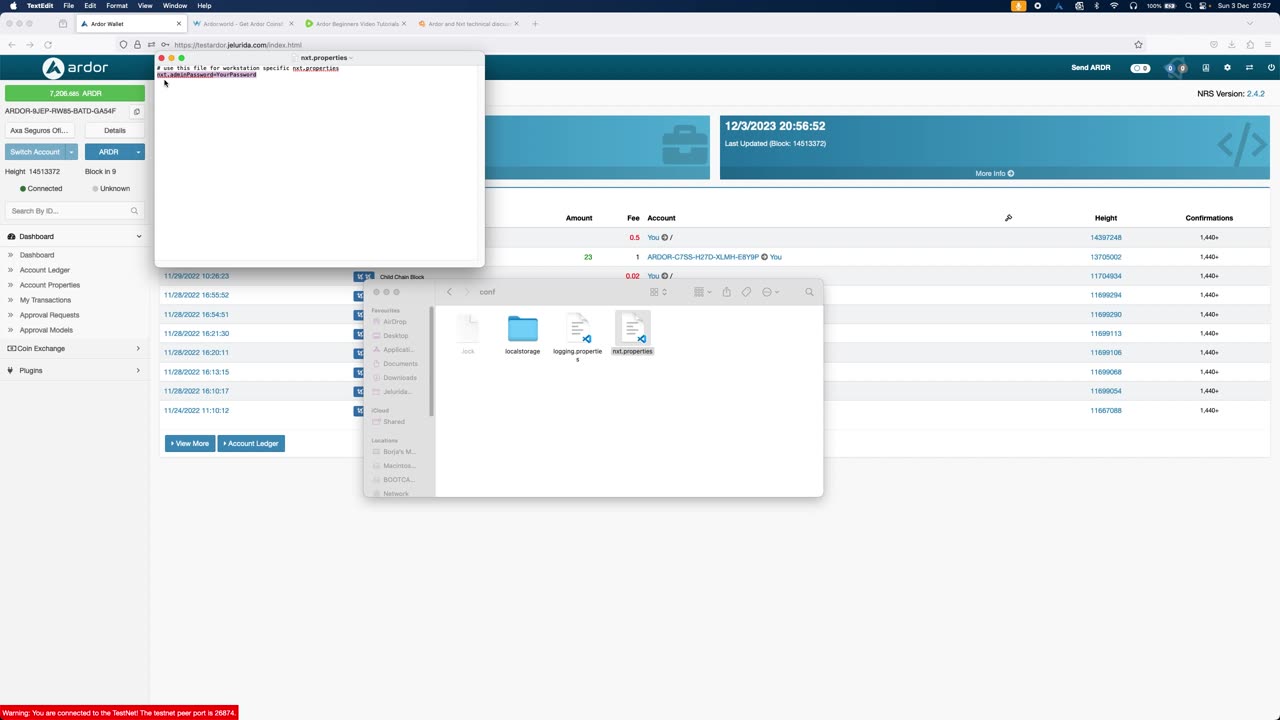The height and width of the screenshot is (720, 1280).
Task: Select Downloads in Finder sidebar
Action: tap(399, 378)
